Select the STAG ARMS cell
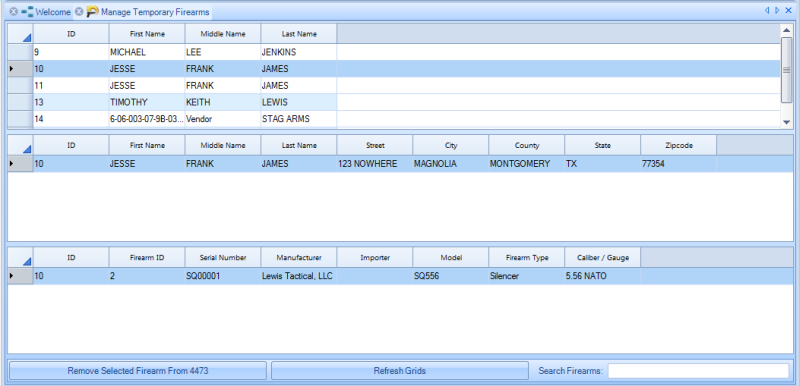 pyautogui.click(x=299, y=119)
